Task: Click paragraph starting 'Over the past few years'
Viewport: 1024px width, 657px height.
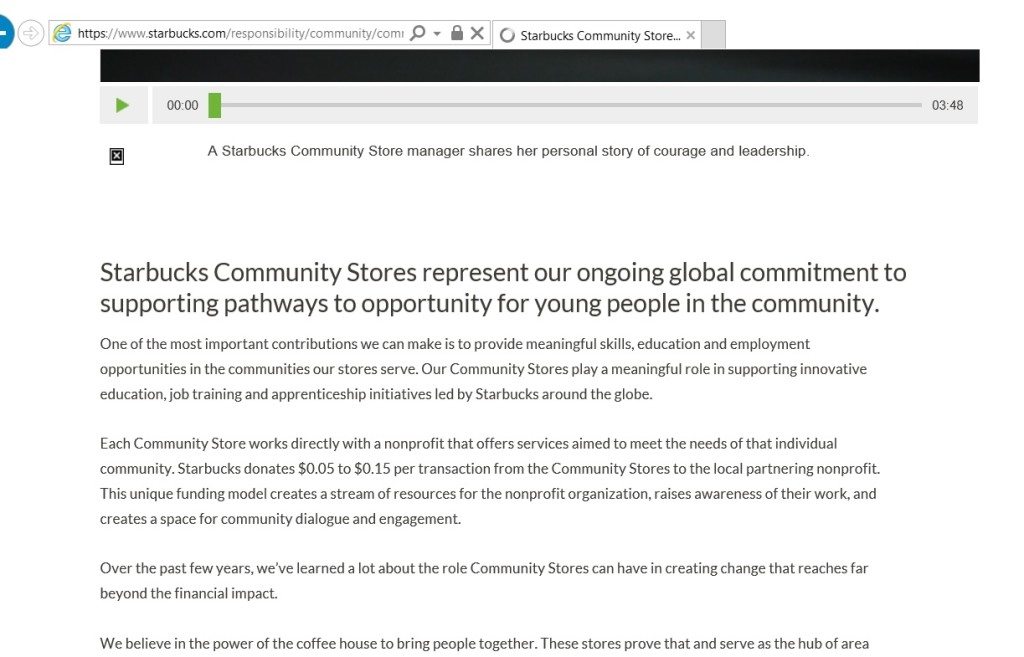Action: (x=484, y=581)
